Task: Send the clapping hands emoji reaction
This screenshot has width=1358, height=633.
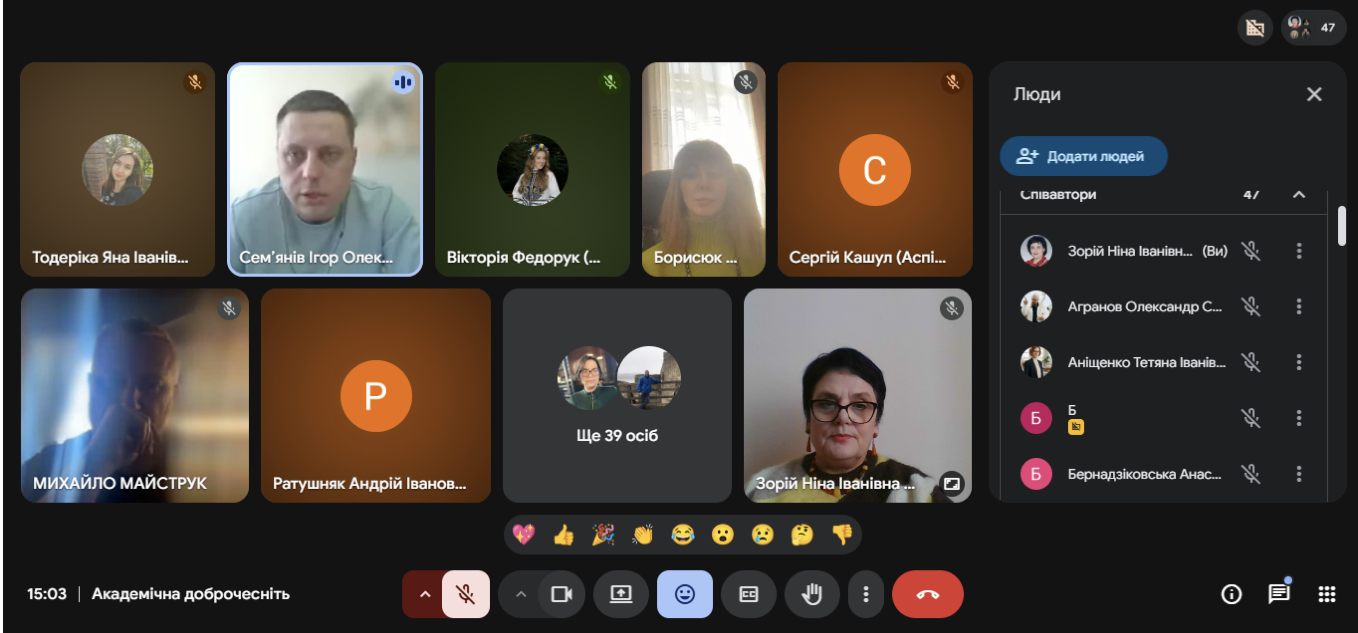Action: click(x=642, y=535)
